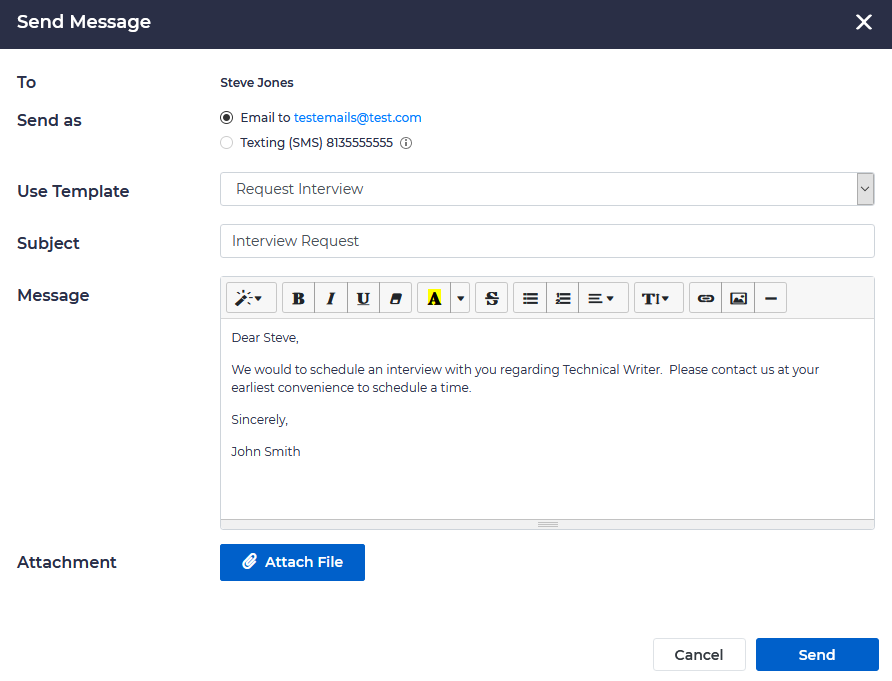View info about texting number 8135555555

(408, 142)
